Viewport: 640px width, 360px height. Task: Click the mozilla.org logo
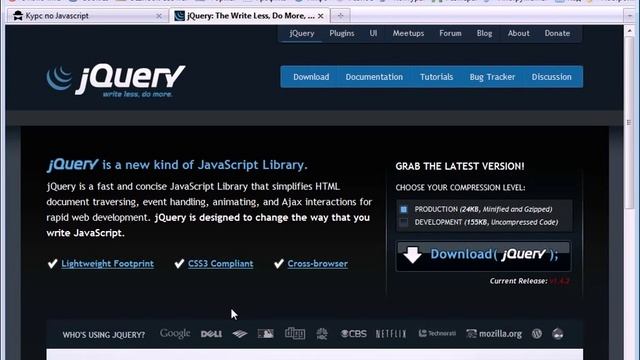(x=494, y=334)
